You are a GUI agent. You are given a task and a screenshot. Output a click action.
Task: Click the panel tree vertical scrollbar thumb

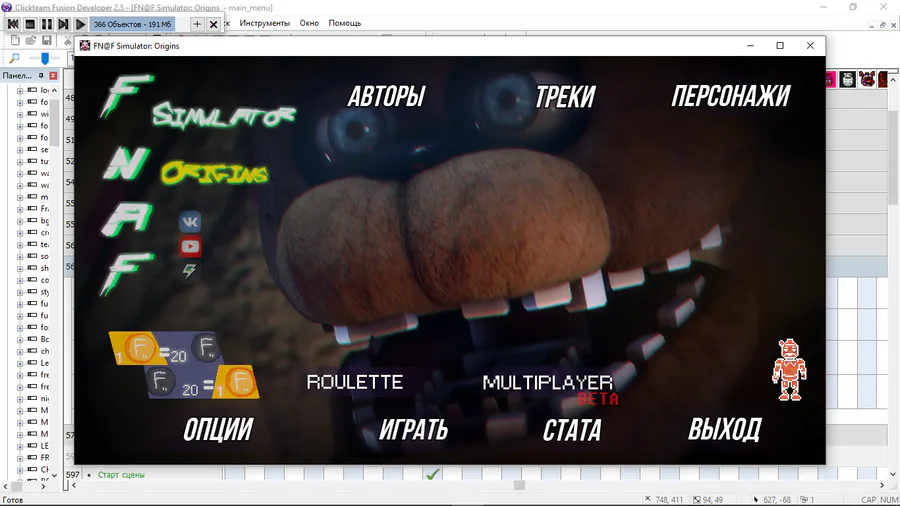click(x=55, y=123)
